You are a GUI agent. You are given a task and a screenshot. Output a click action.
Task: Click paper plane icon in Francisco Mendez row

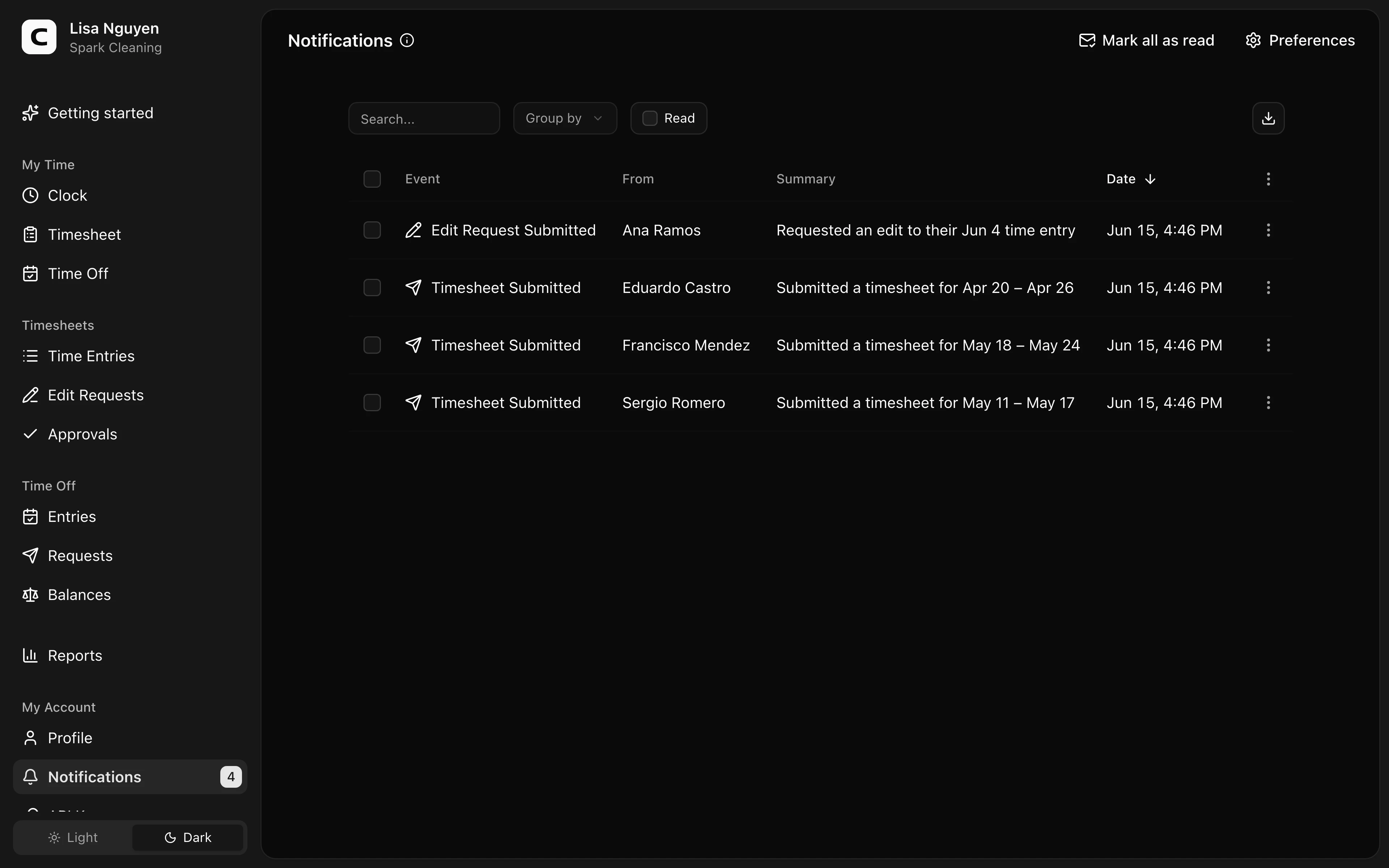point(413,345)
